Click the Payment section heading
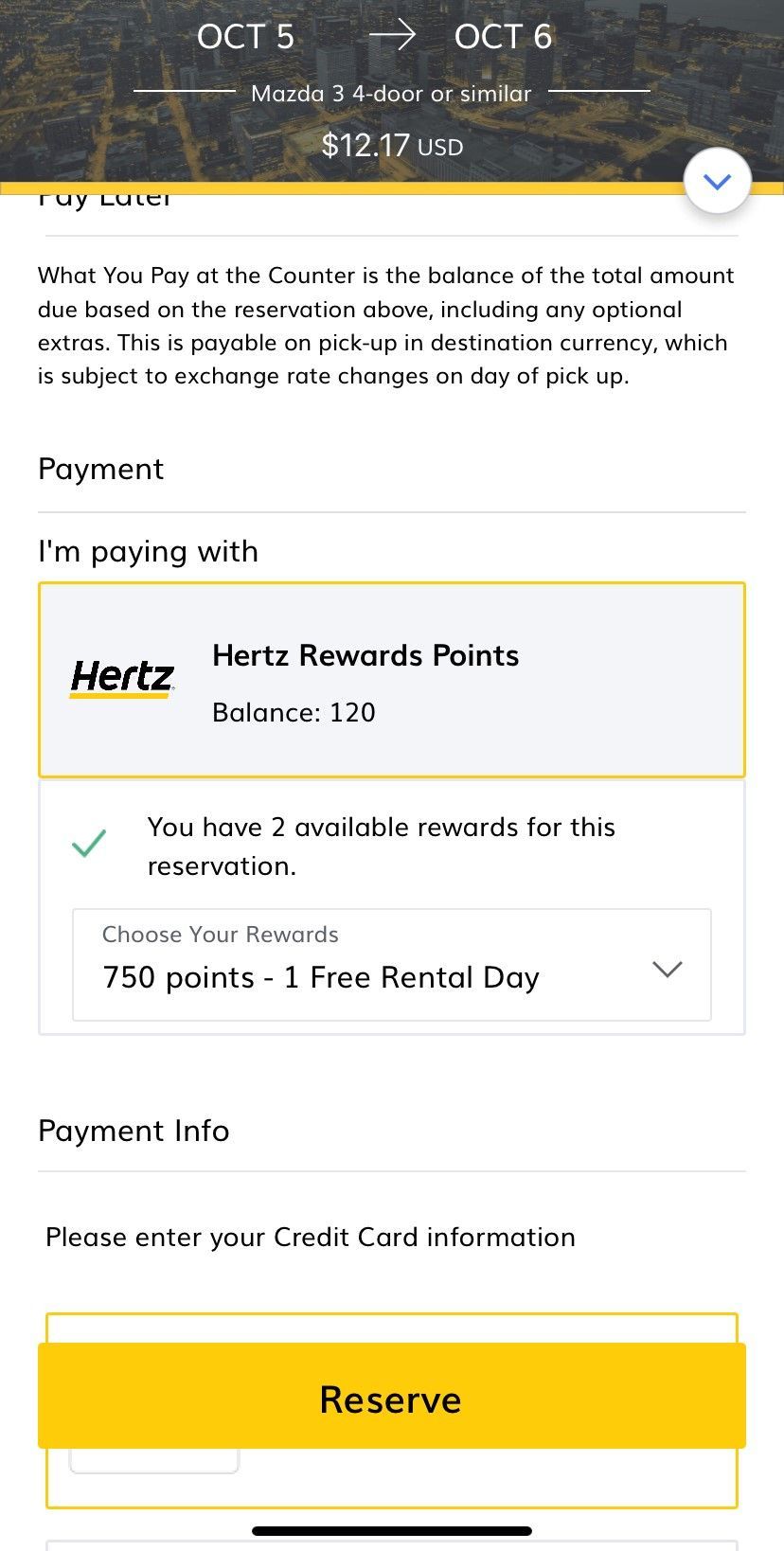This screenshot has height=1551, width=784. pos(100,469)
